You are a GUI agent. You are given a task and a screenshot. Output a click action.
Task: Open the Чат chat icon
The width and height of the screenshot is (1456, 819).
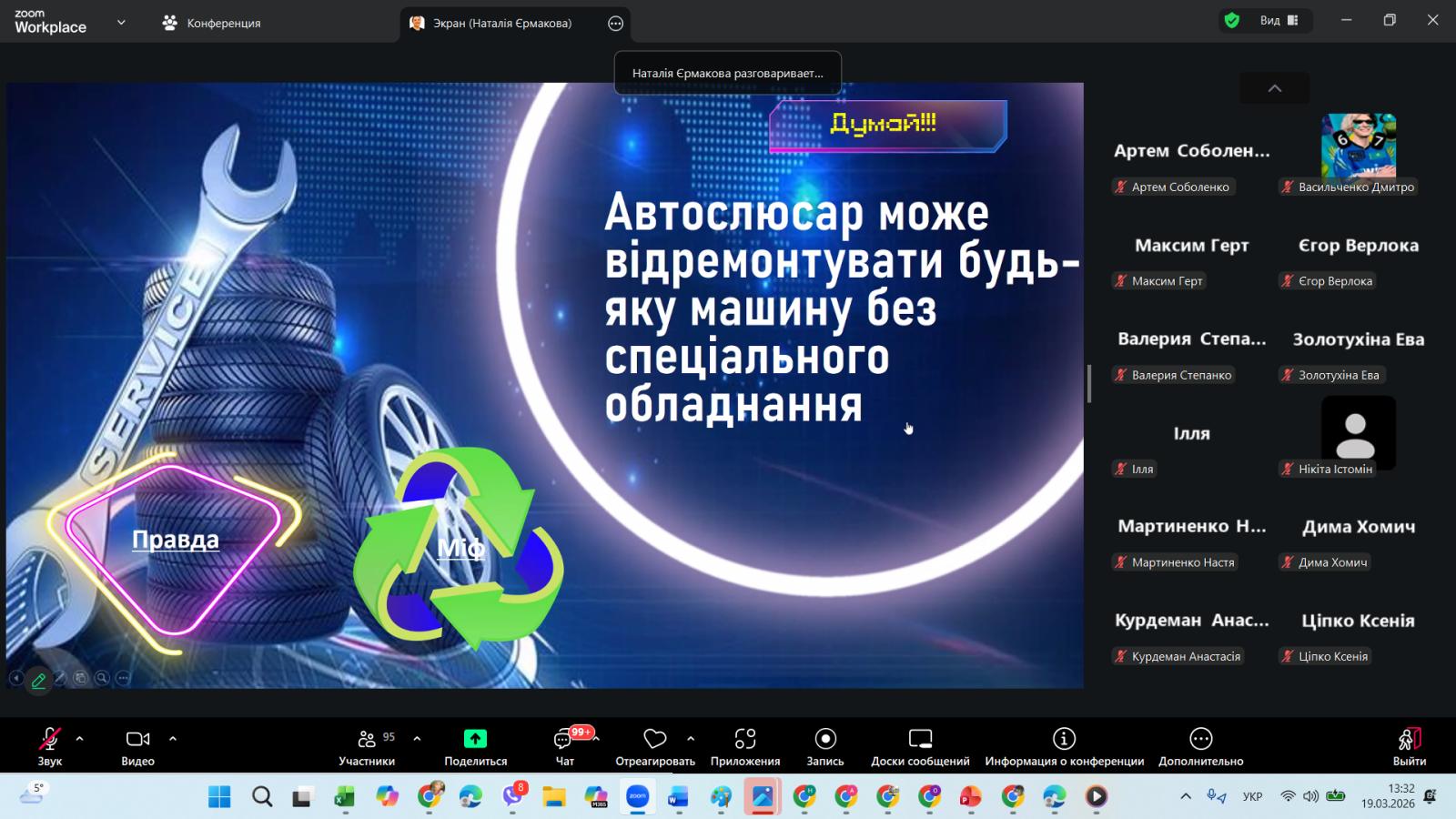tap(564, 739)
